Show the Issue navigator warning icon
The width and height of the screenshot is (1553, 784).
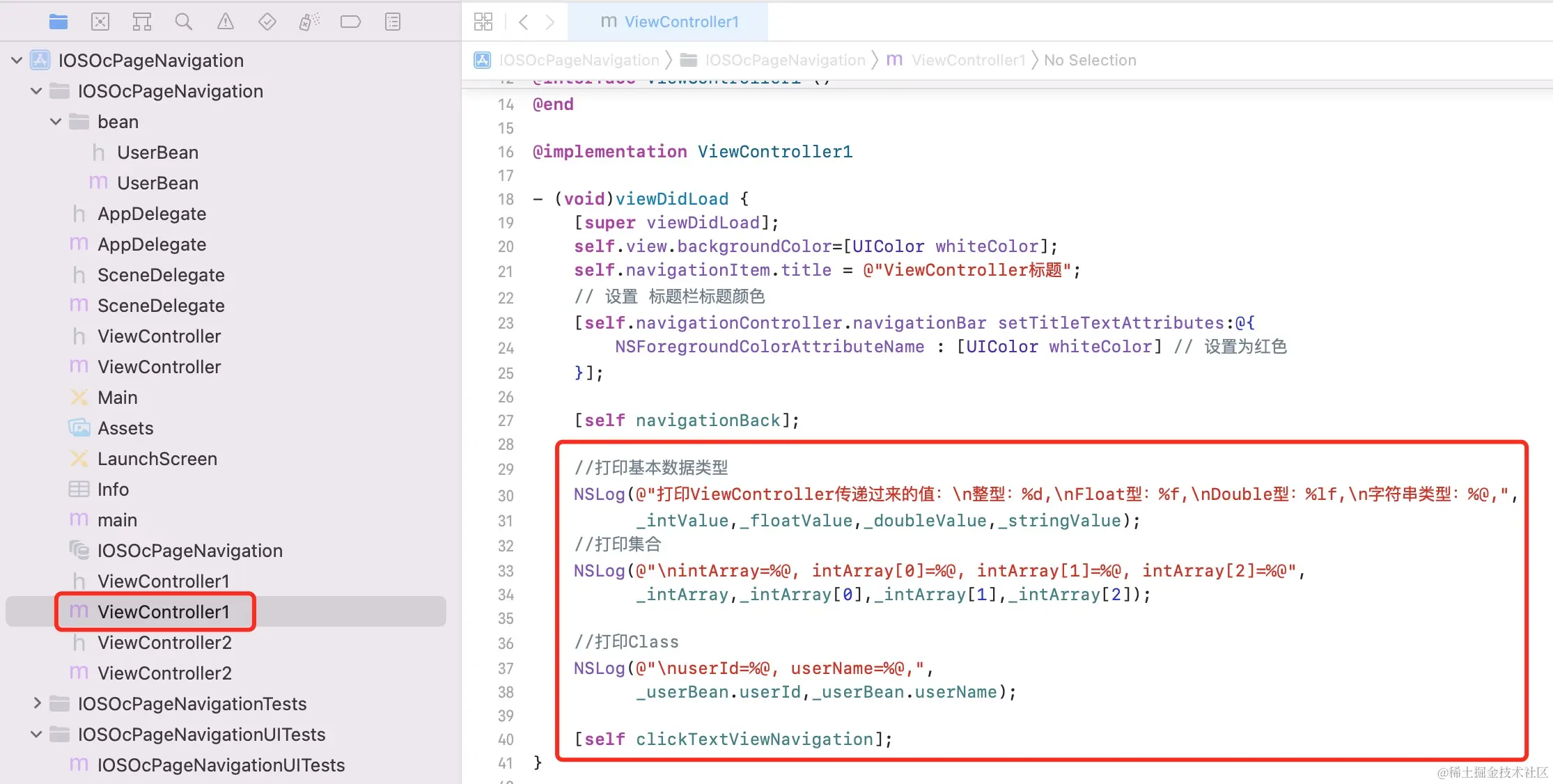click(226, 22)
